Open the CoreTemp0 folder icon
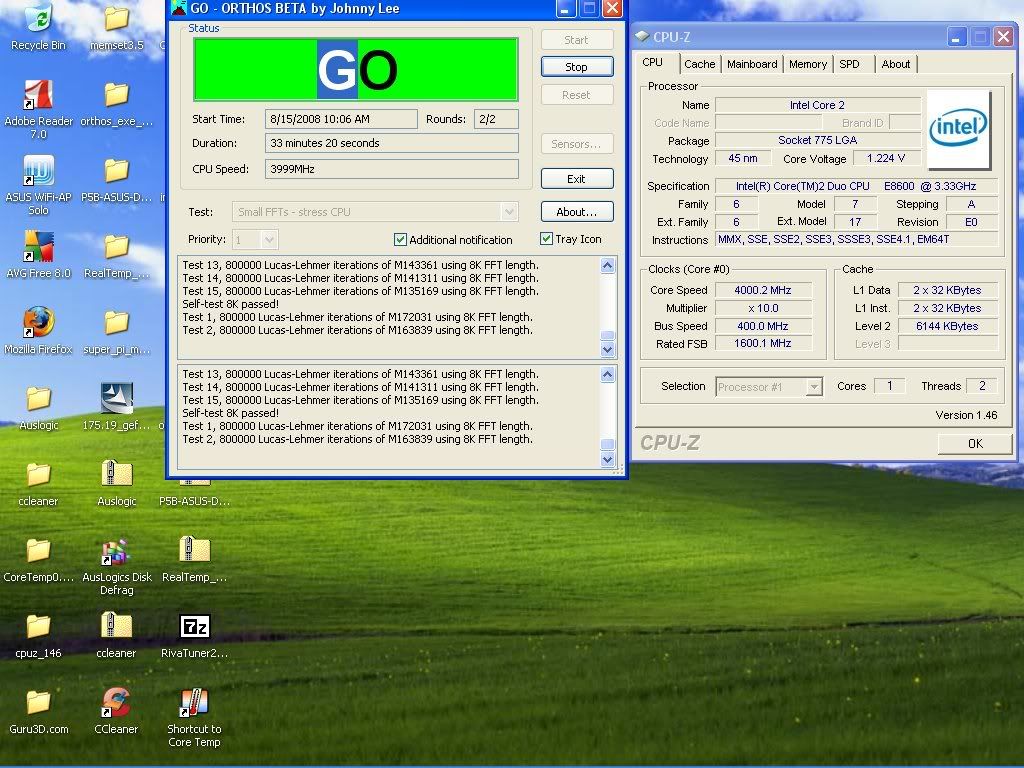Screen dimensions: 1024x768 tap(39, 551)
